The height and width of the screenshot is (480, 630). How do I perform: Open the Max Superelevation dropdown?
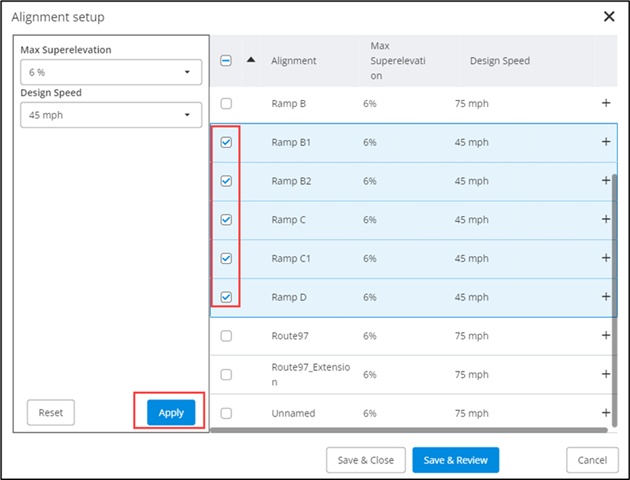[x=111, y=72]
